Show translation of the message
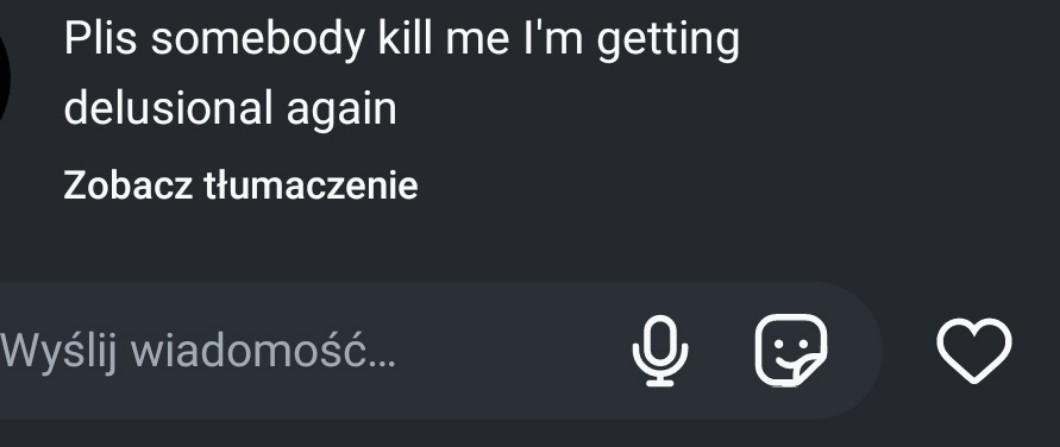Screen dimensions: 1060x447 [x=241, y=185]
